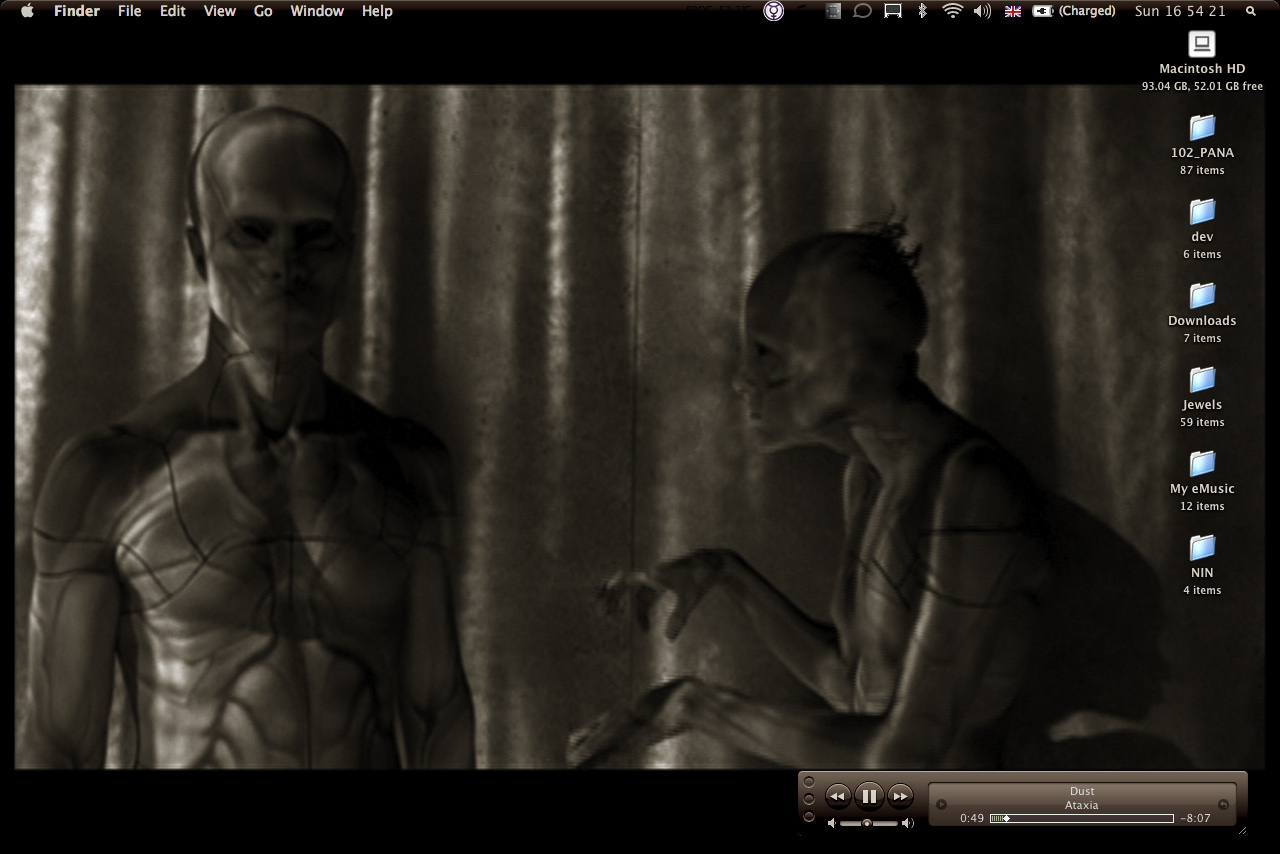Screen dimensions: 1280x854
Task: Pause the iTunes mini player
Action: click(869, 796)
